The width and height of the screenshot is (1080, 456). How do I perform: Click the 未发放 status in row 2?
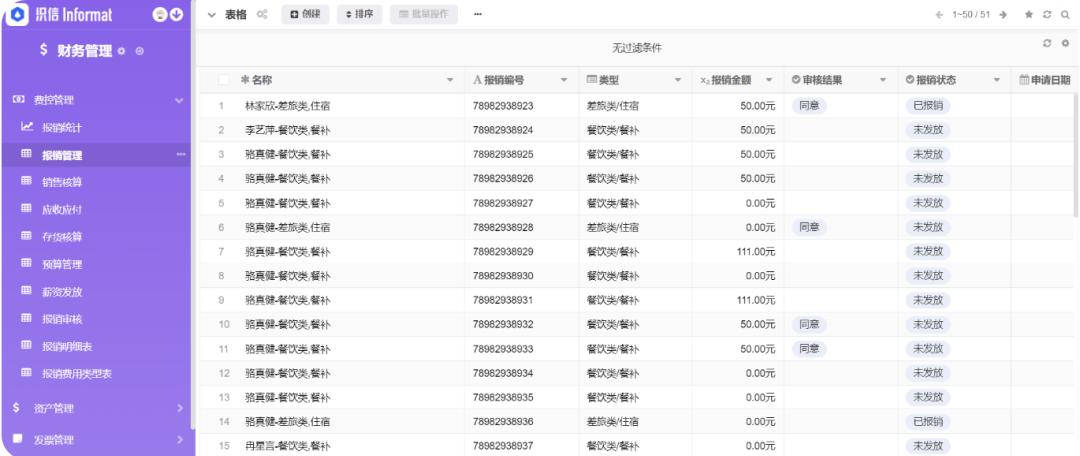927,130
